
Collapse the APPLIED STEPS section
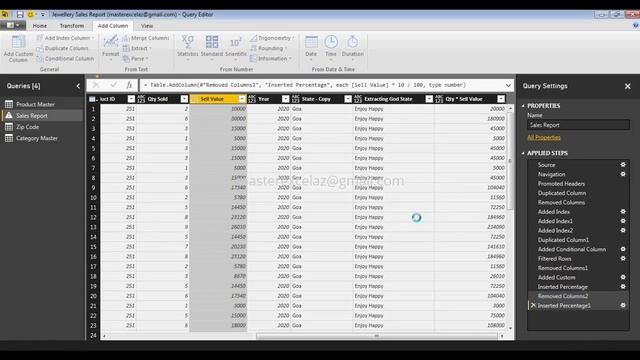pos(523,153)
